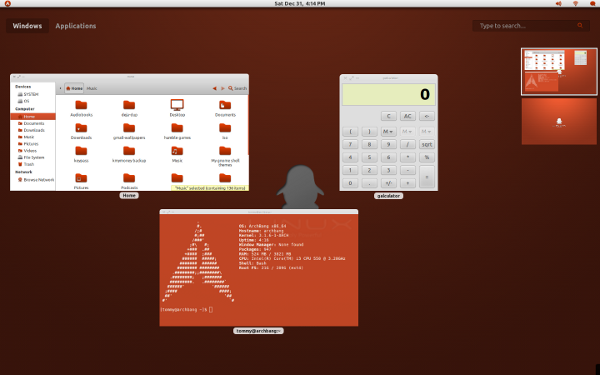Open the keypass folder icon
Viewport: 600px width, 375px height.
[x=81, y=151]
